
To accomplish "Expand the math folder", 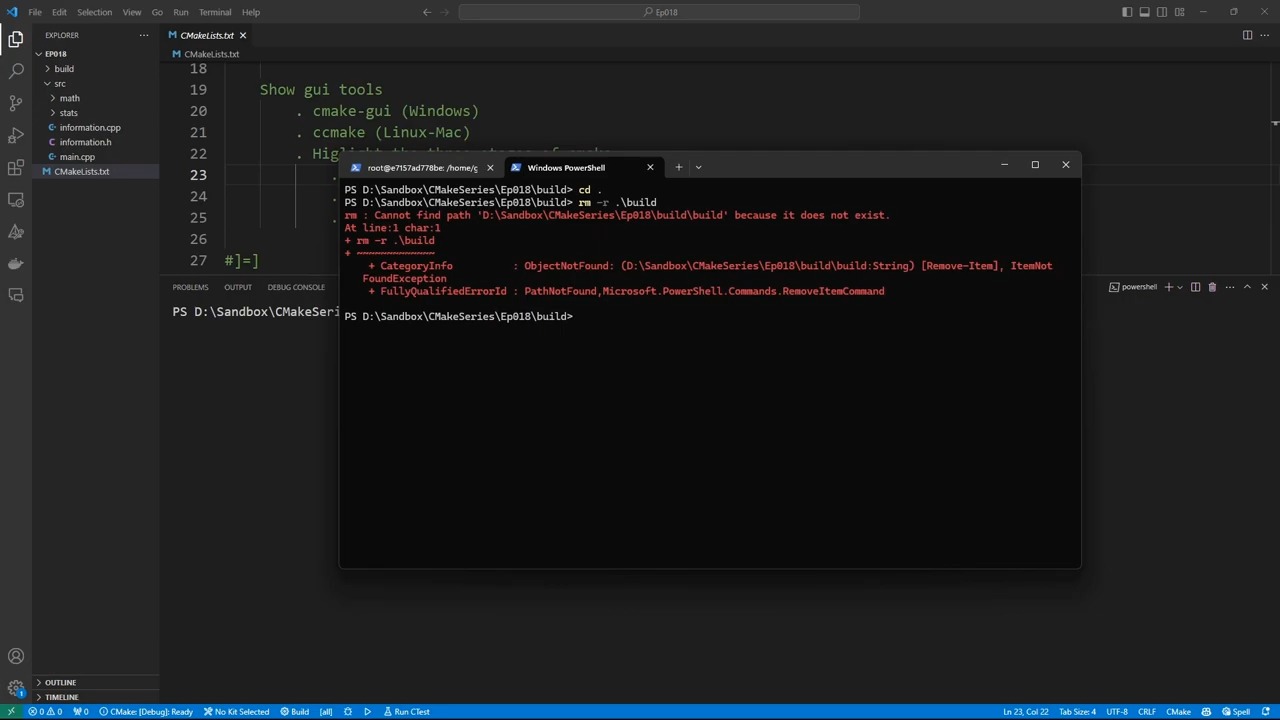I will [x=69, y=98].
